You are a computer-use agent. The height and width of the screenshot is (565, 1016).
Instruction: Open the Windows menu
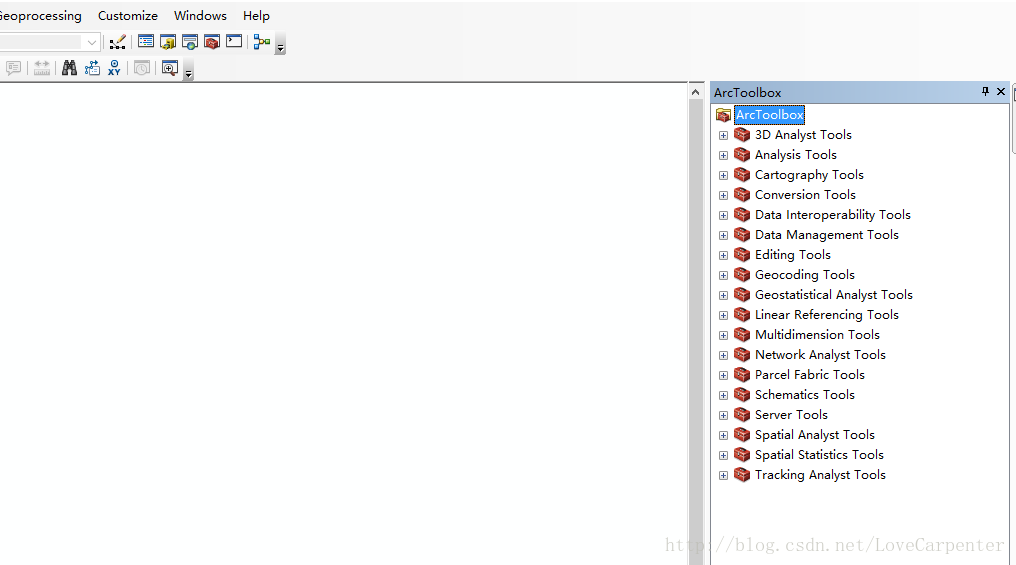(200, 16)
